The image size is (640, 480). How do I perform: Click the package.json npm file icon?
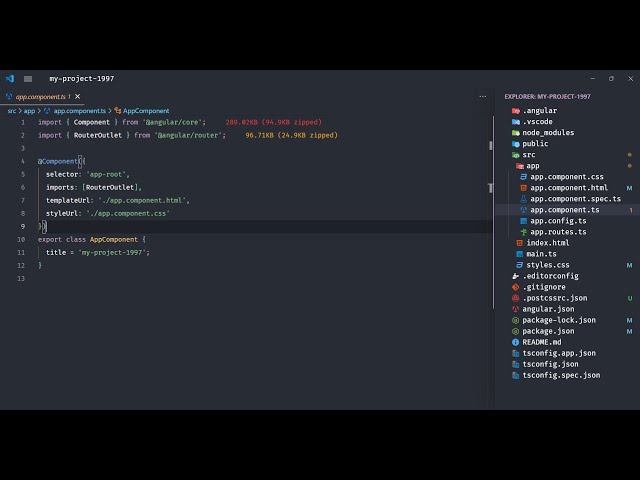(515, 331)
